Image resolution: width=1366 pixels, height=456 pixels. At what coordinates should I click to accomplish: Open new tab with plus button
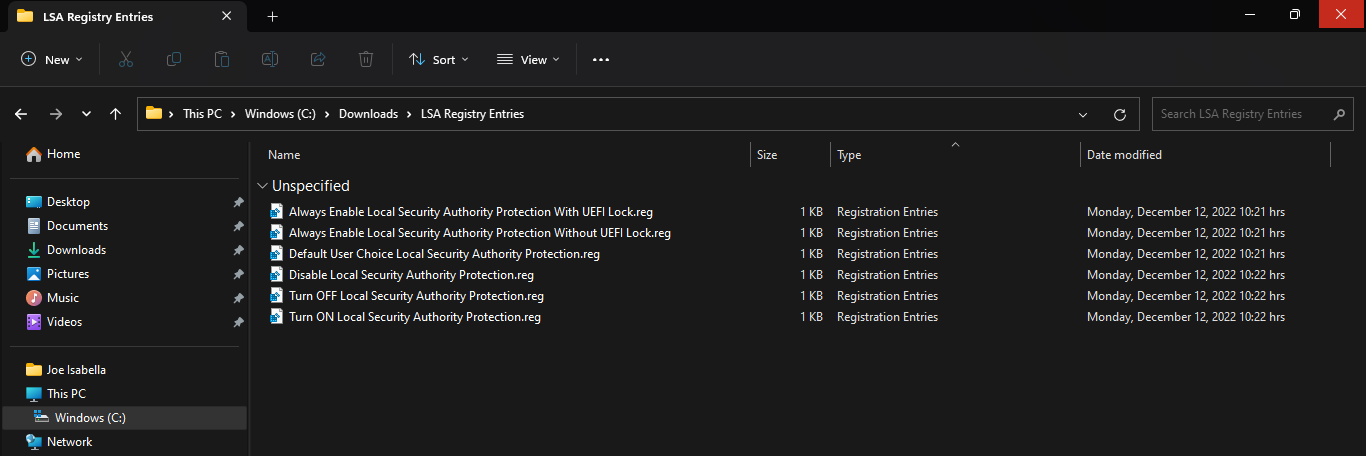(x=272, y=16)
